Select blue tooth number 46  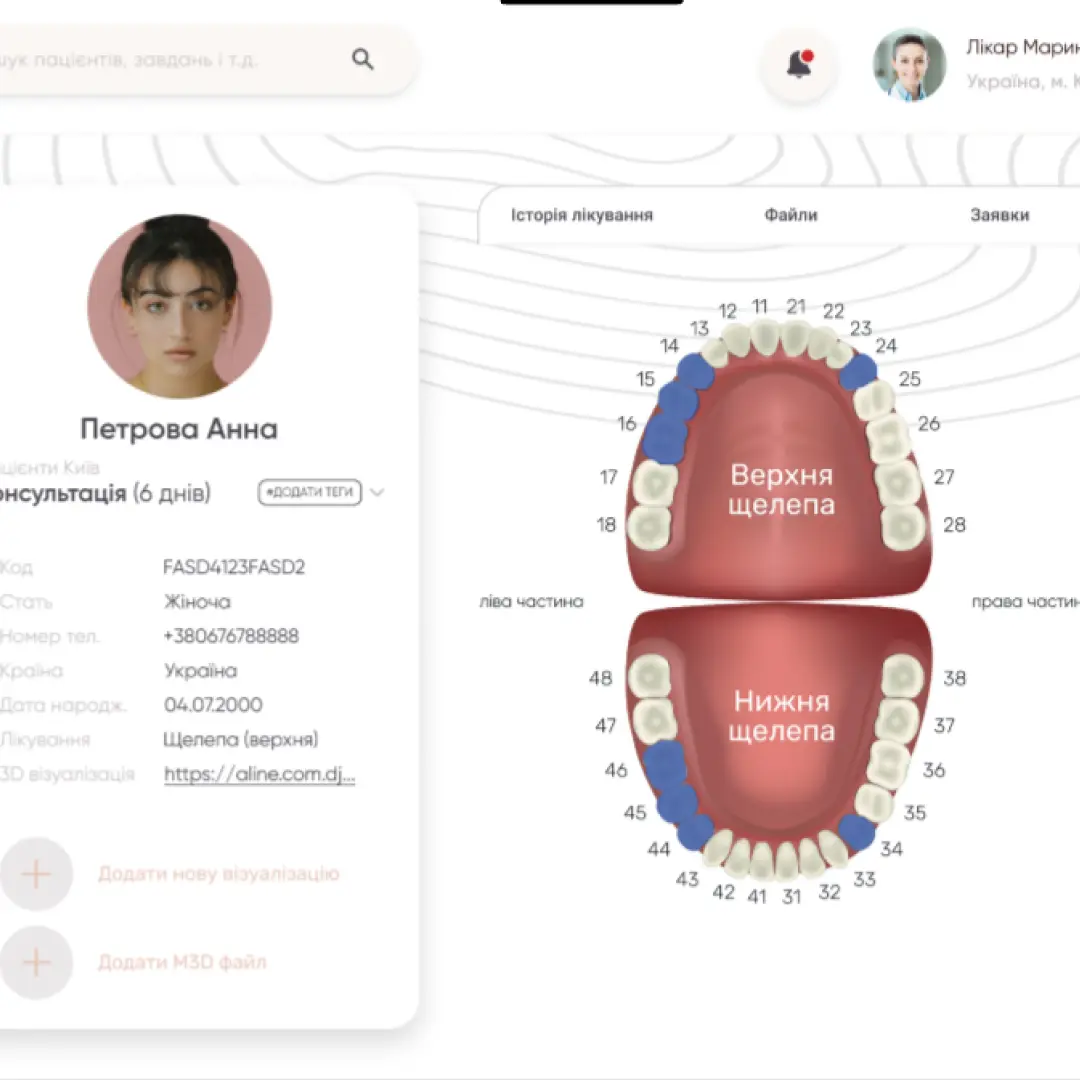click(x=664, y=765)
